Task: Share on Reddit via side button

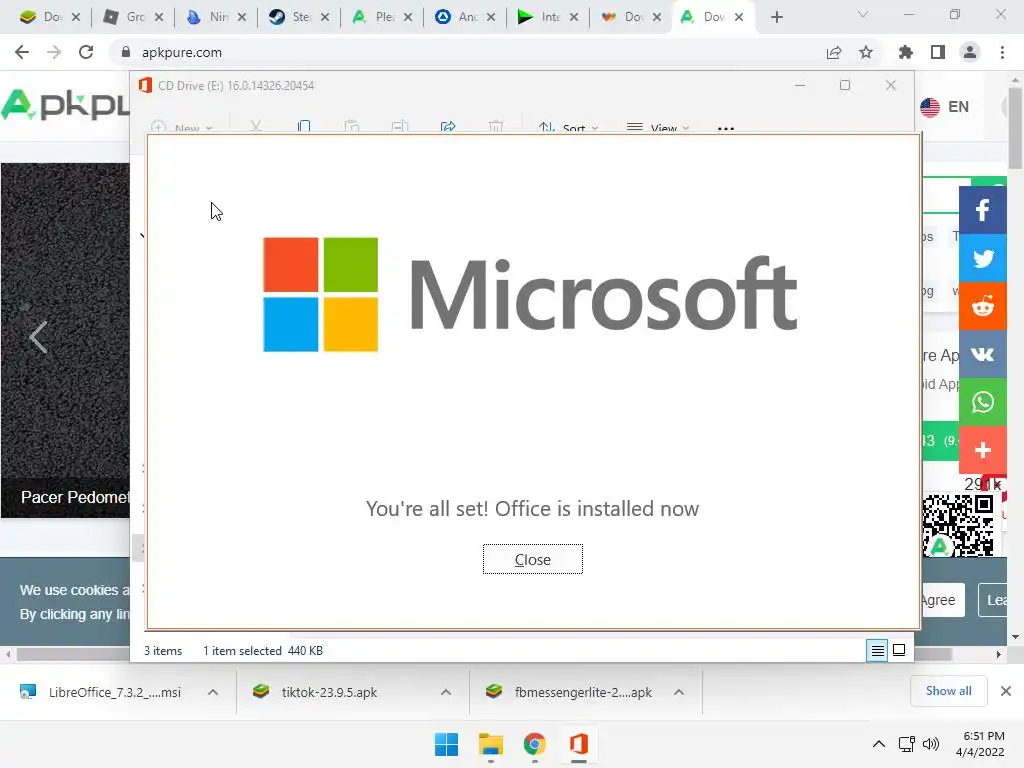Action: pyautogui.click(x=982, y=306)
